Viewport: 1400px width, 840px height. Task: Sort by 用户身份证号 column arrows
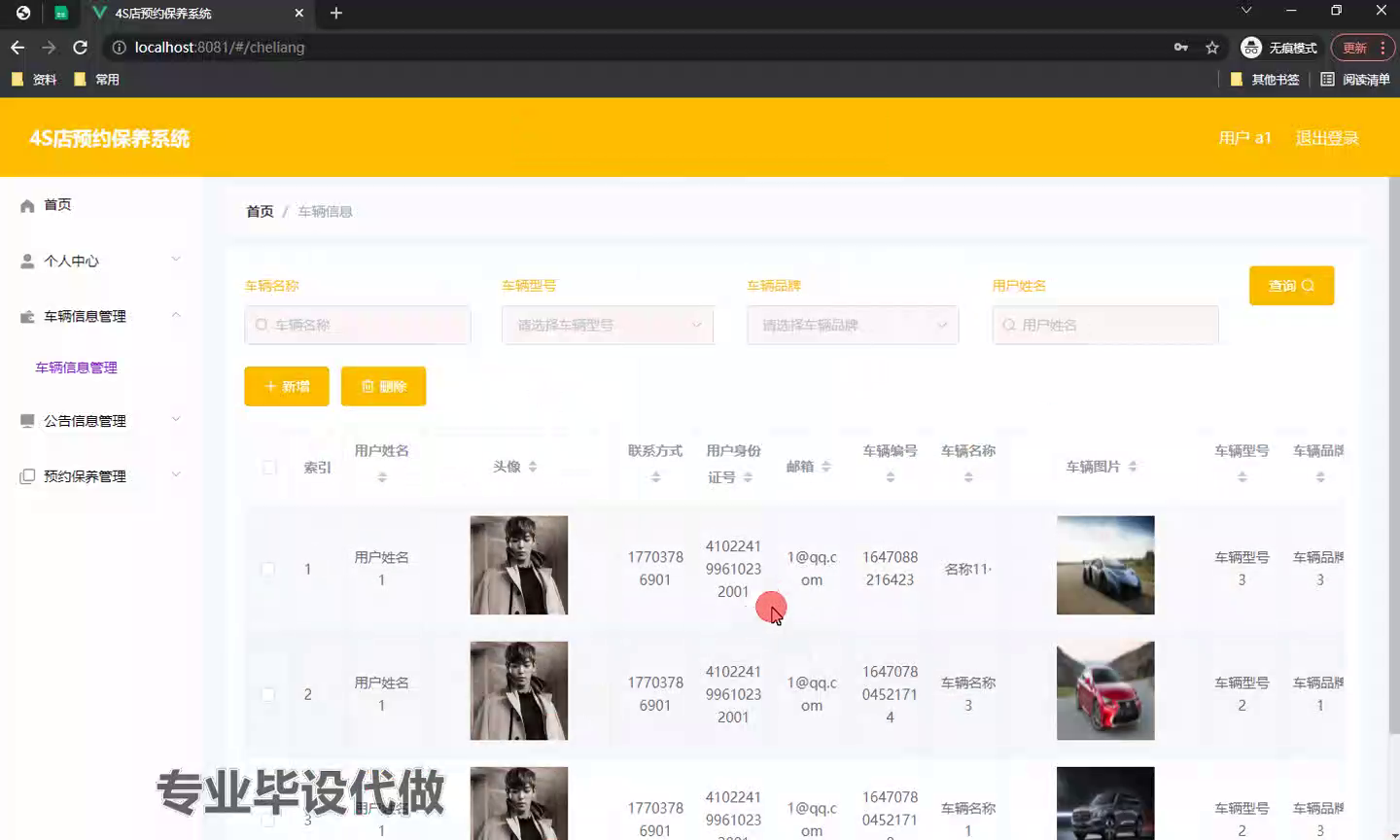(x=748, y=477)
